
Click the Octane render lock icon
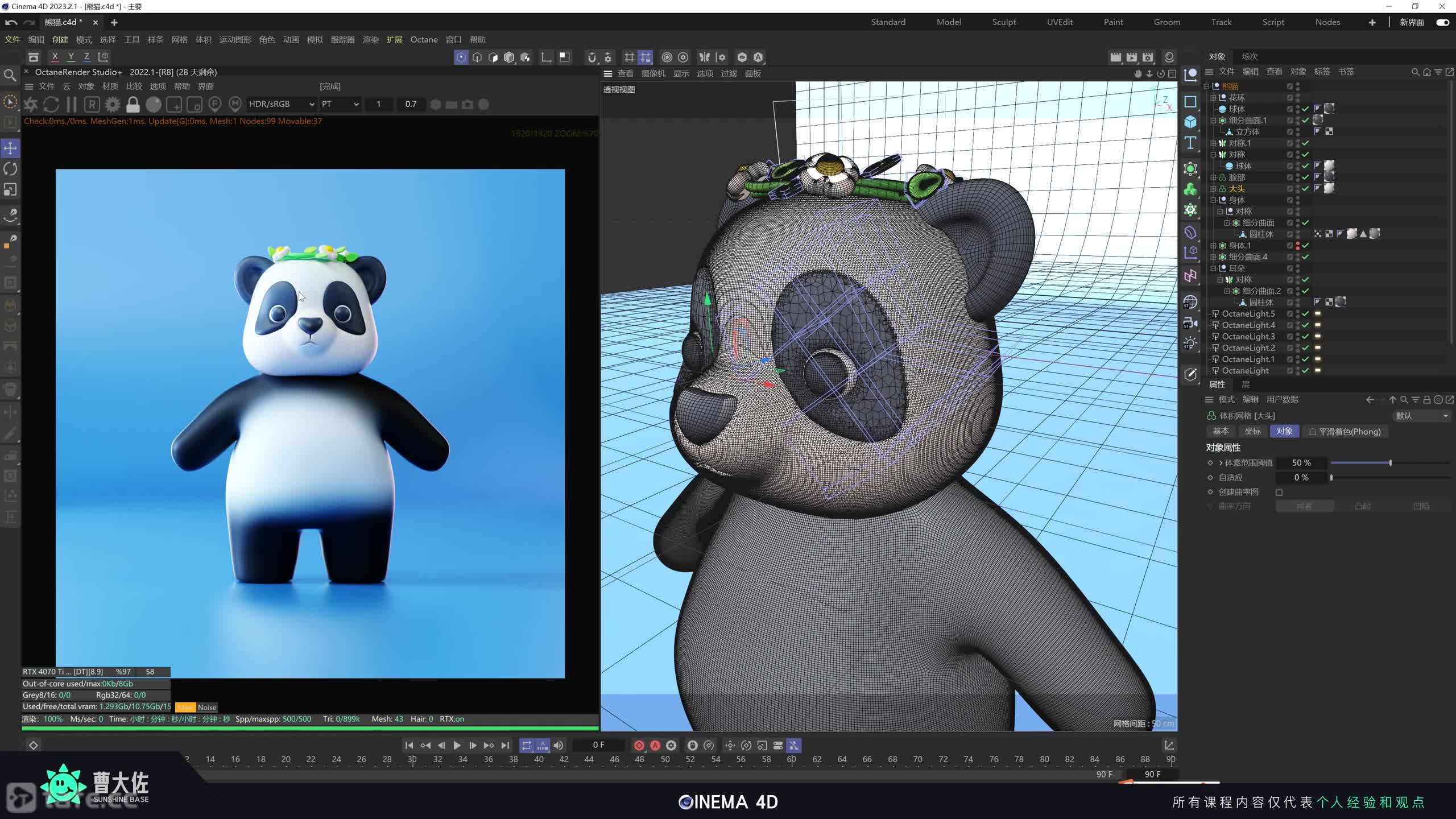pos(133,105)
